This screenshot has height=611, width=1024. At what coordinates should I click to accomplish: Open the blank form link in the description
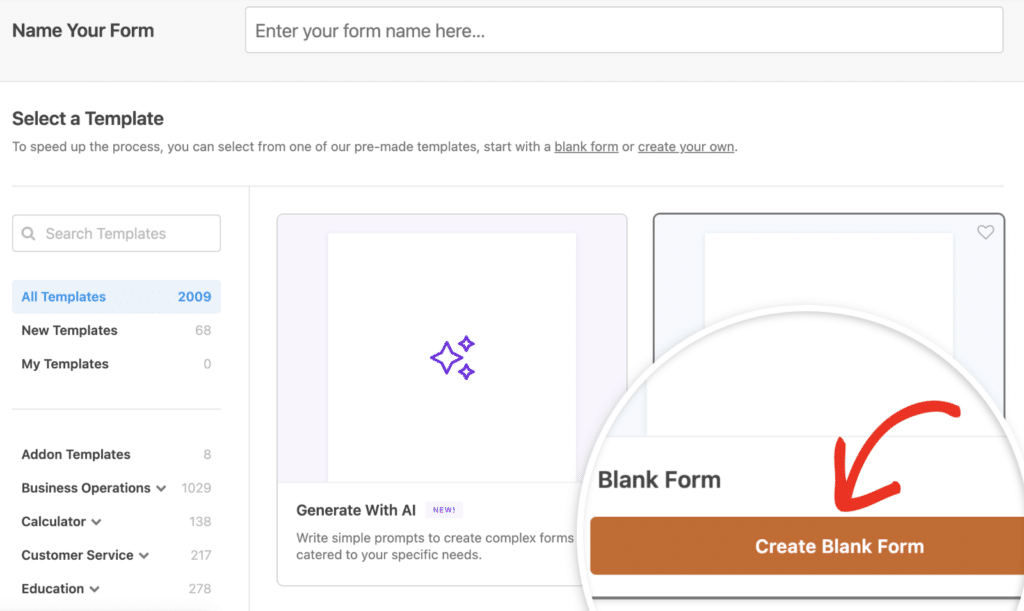pyautogui.click(x=586, y=146)
